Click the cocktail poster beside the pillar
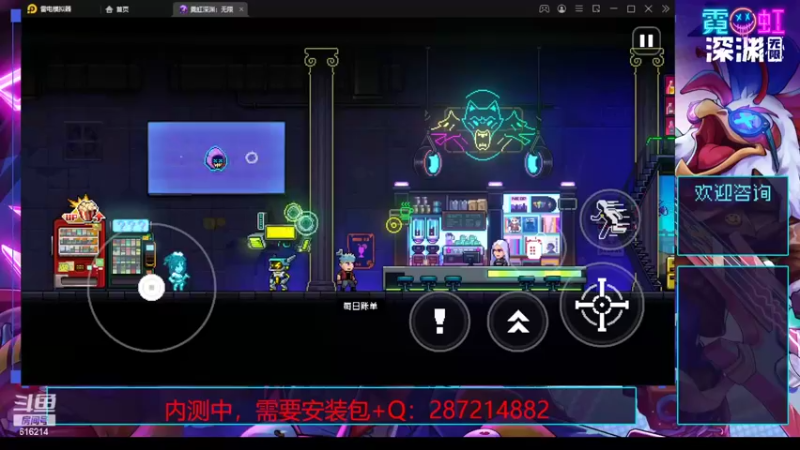 coord(361,250)
